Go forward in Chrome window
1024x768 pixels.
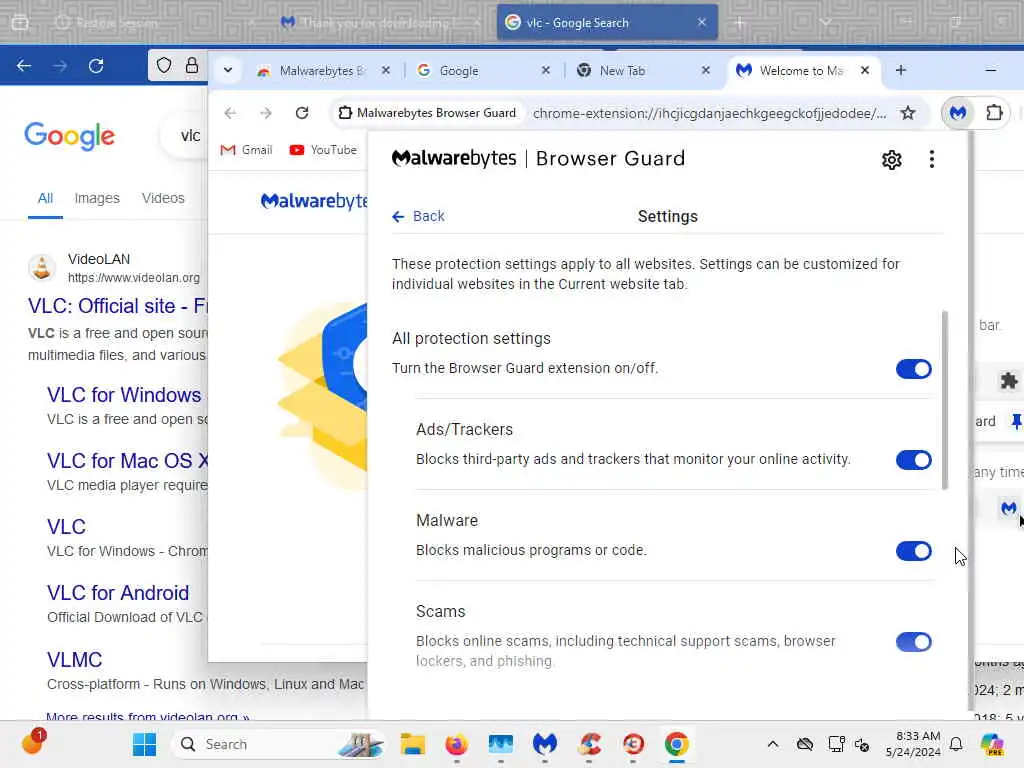point(265,113)
